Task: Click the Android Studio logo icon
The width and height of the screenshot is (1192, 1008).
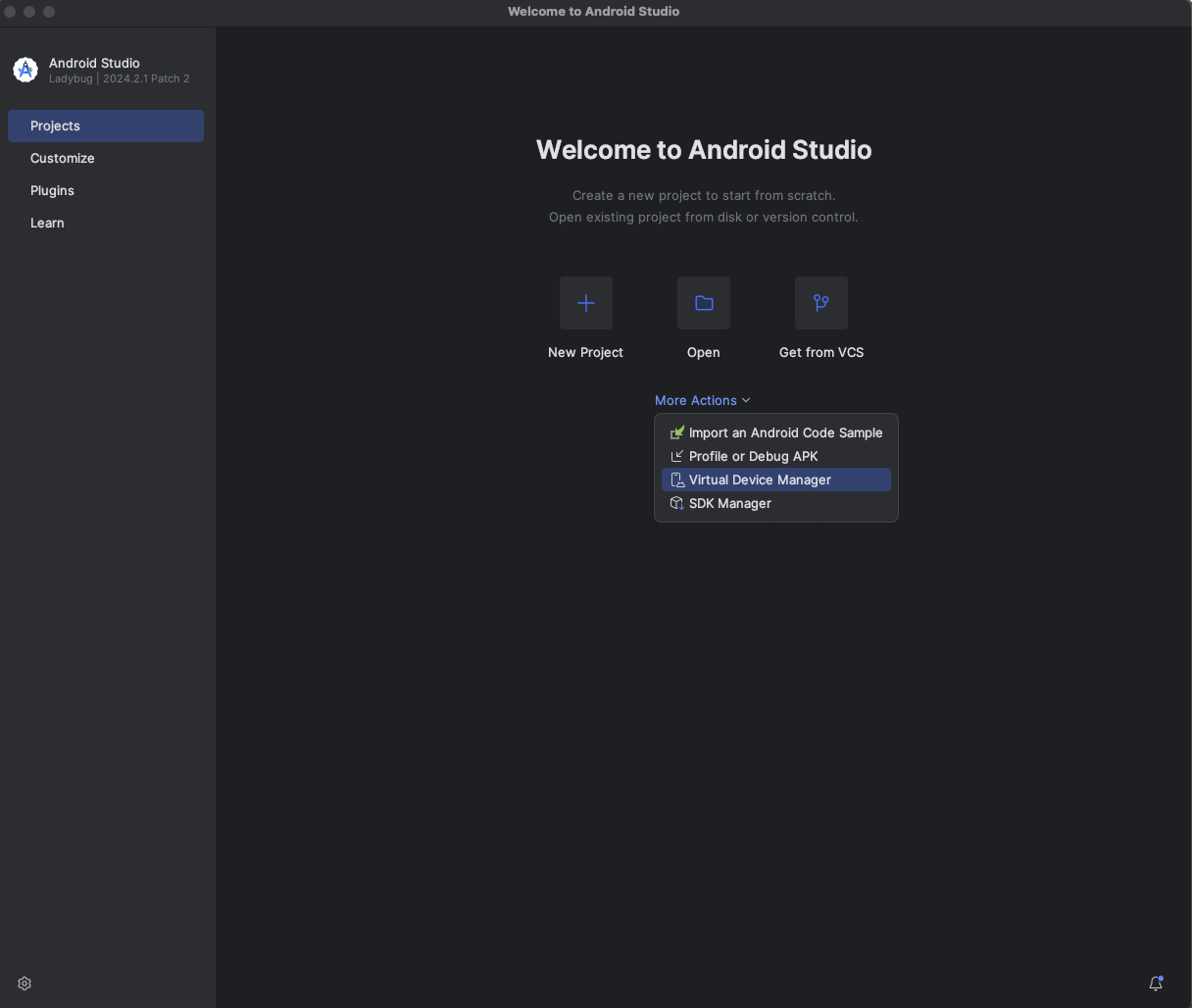Action: pyautogui.click(x=25, y=70)
